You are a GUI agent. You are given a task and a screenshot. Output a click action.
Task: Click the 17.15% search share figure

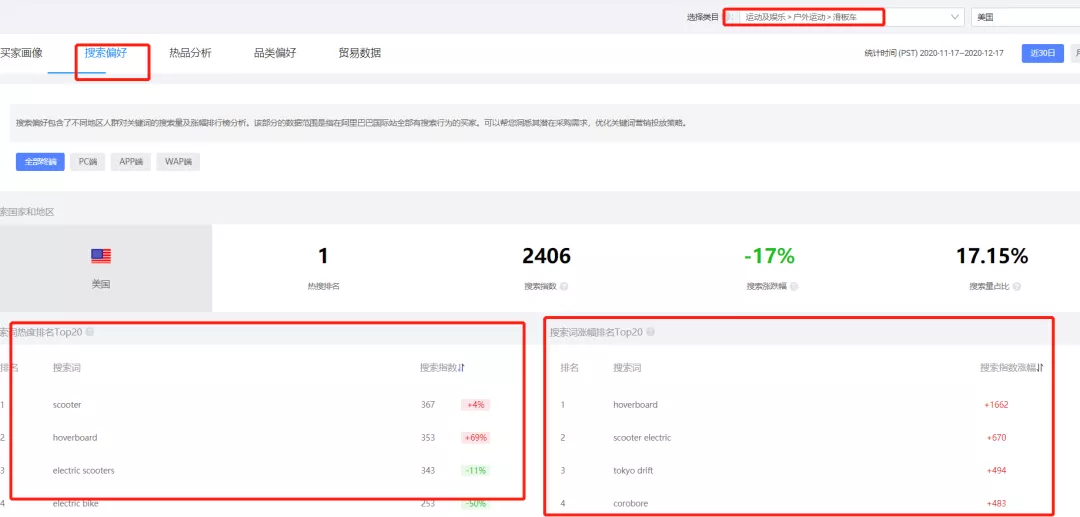(992, 257)
